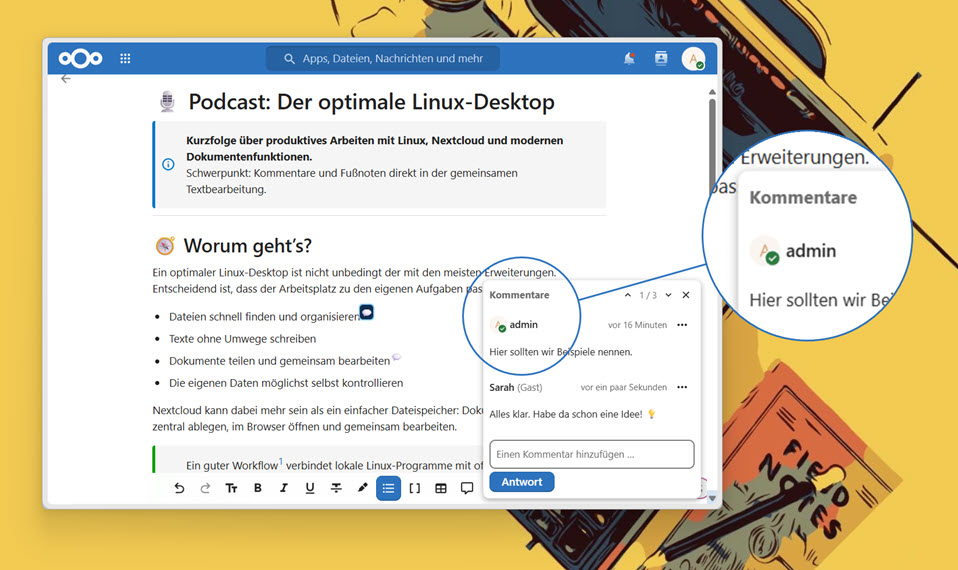Click the dark comment marker after 'organisieren'
The image size is (958, 570).
(367, 312)
